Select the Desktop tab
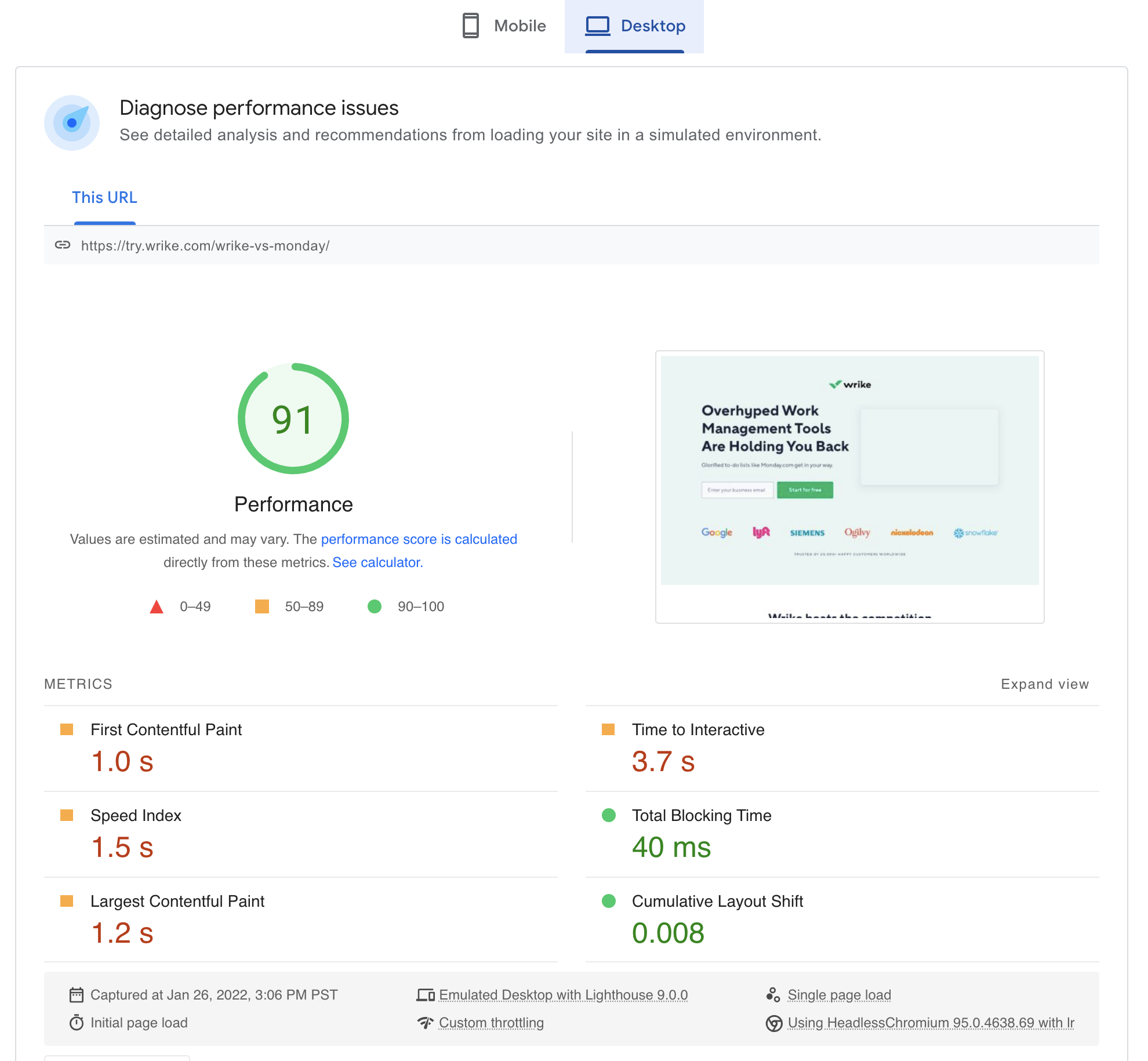Image resolution: width=1148 pixels, height=1061 pixels. click(x=634, y=26)
